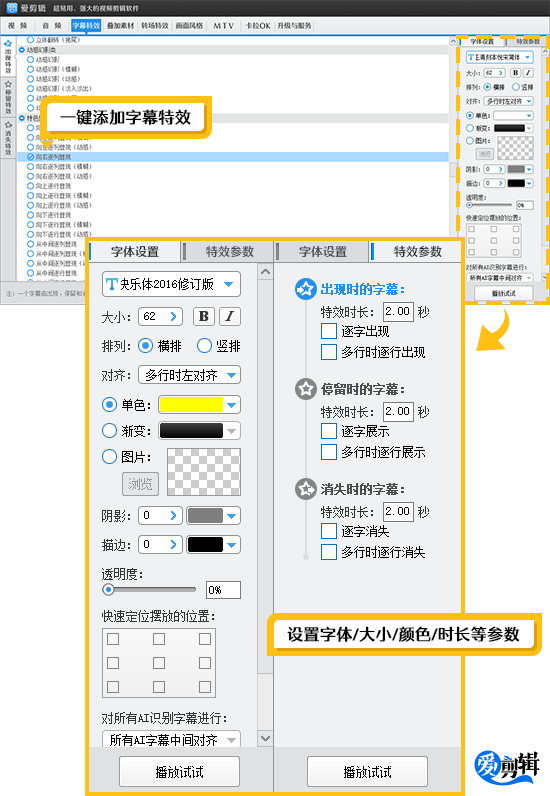Open the 渐变 color dropdown arrow in enlarged panel
Viewport: 550px width, 796px height.
coord(232,431)
